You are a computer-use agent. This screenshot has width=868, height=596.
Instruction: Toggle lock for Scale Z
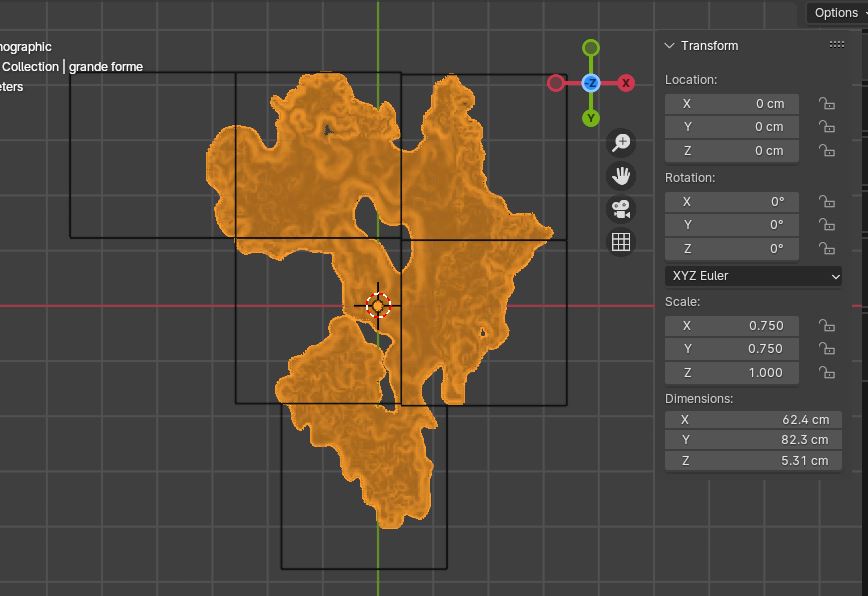827,373
